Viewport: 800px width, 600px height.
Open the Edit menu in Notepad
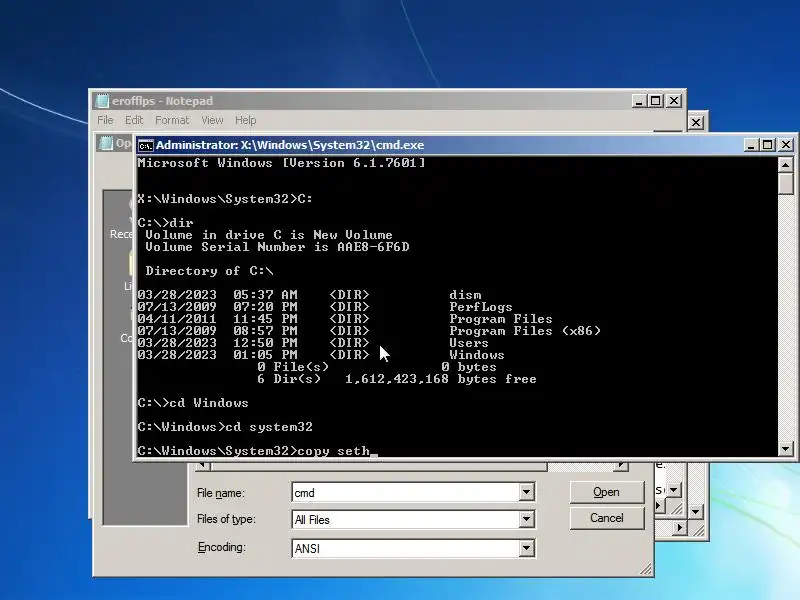click(x=134, y=120)
